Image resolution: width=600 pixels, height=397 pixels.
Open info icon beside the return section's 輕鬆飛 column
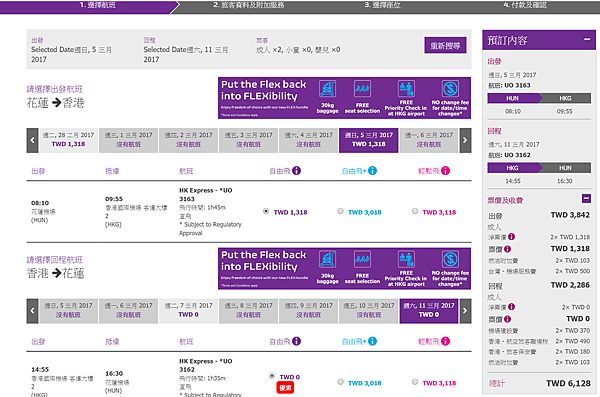[445, 341]
